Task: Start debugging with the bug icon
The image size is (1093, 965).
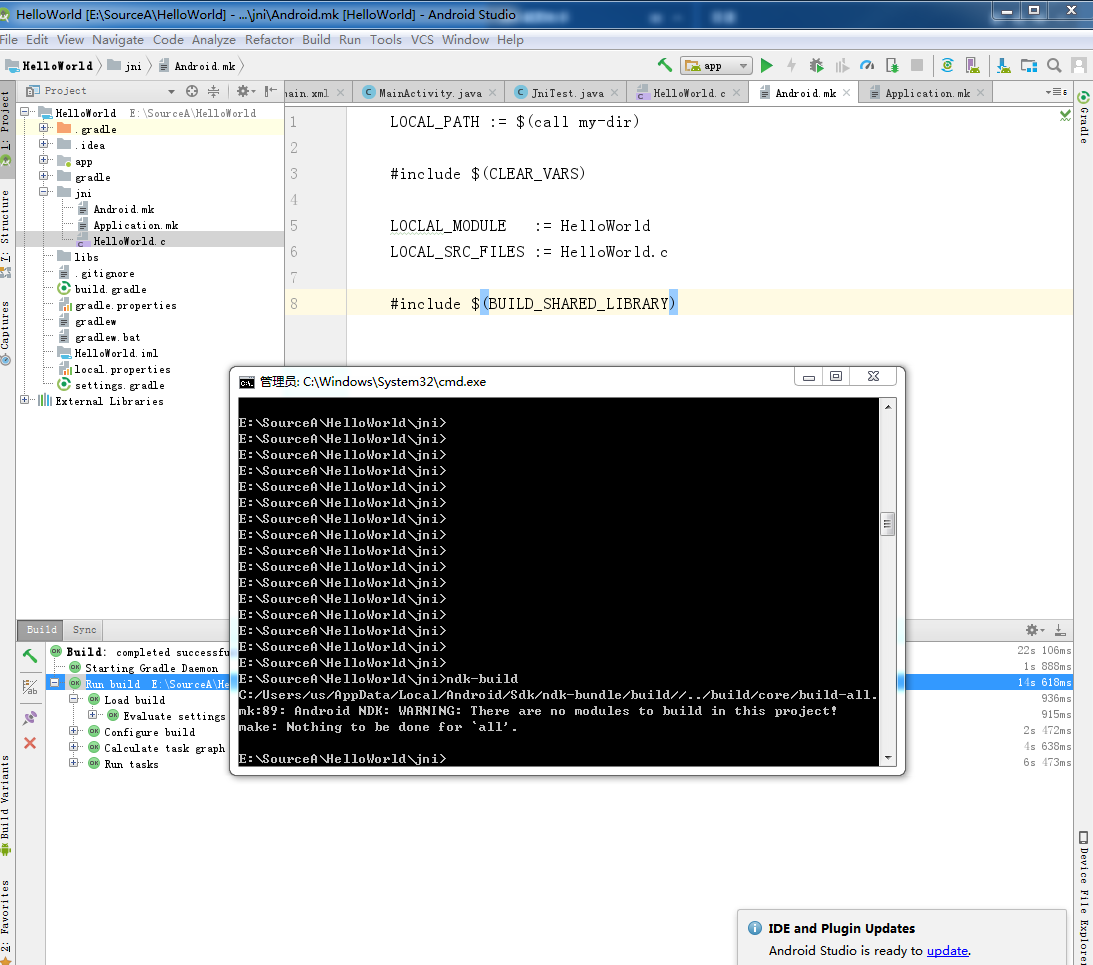Action: [x=816, y=66]
